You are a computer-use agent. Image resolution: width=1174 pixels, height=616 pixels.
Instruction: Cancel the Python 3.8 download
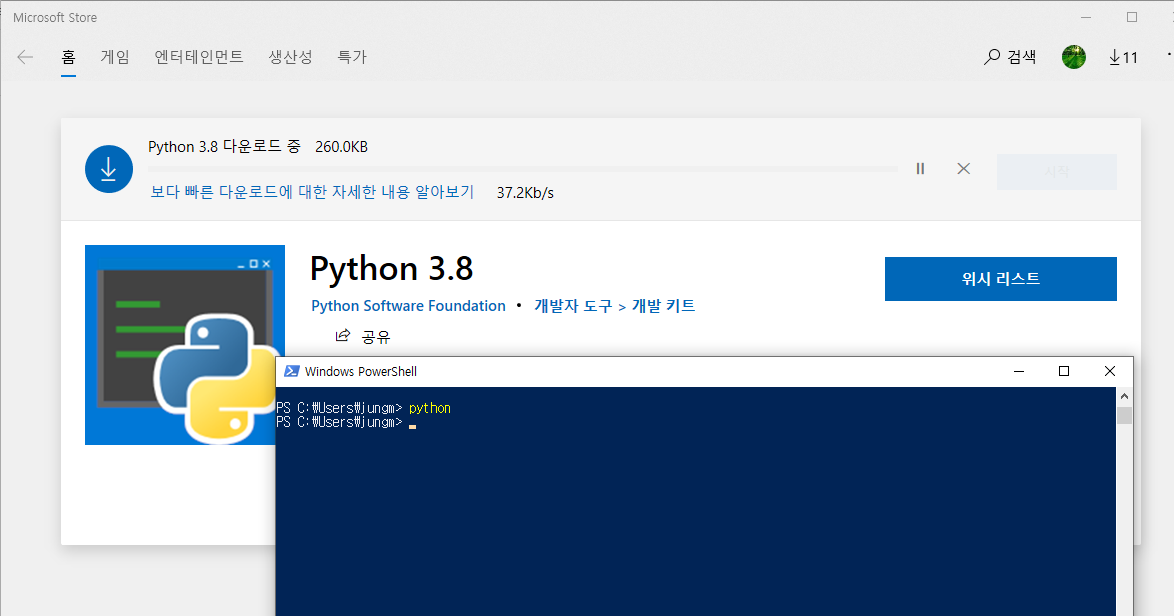pyautogui.click(x=964, y=169)
